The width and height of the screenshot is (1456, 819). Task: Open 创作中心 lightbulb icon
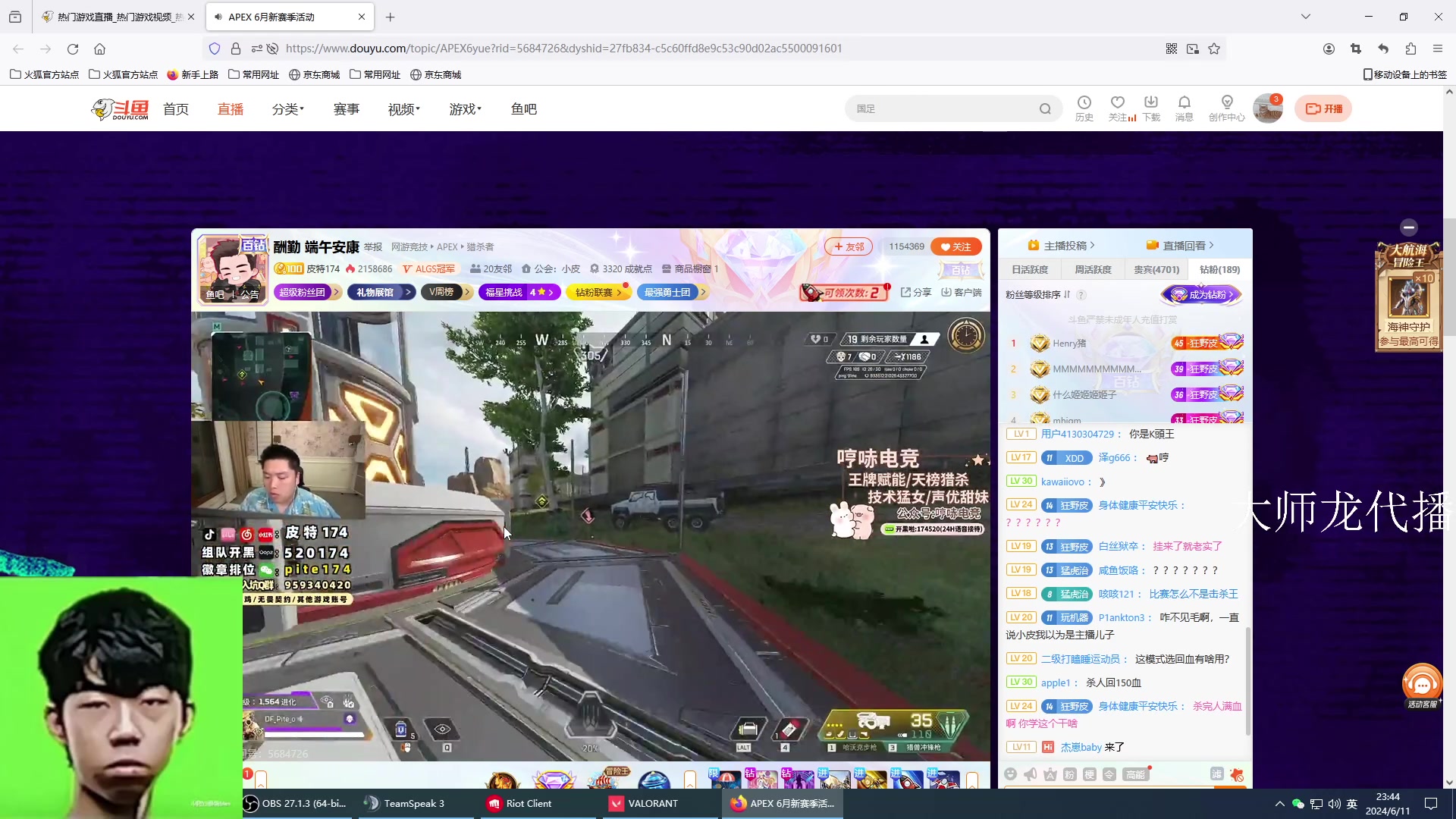pyautogui.click(x=1227, y=108)
